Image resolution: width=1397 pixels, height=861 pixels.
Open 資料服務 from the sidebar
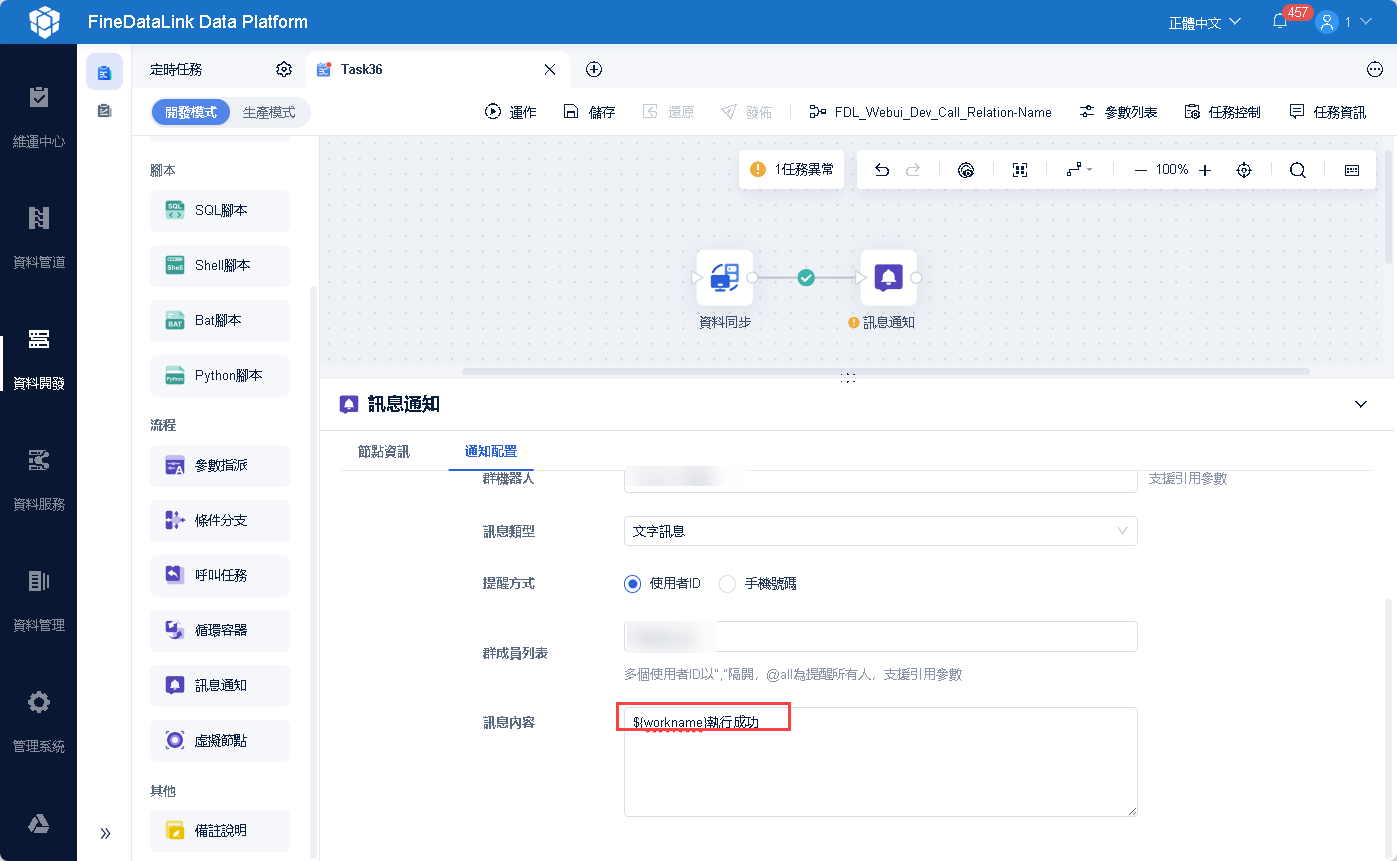38,480
